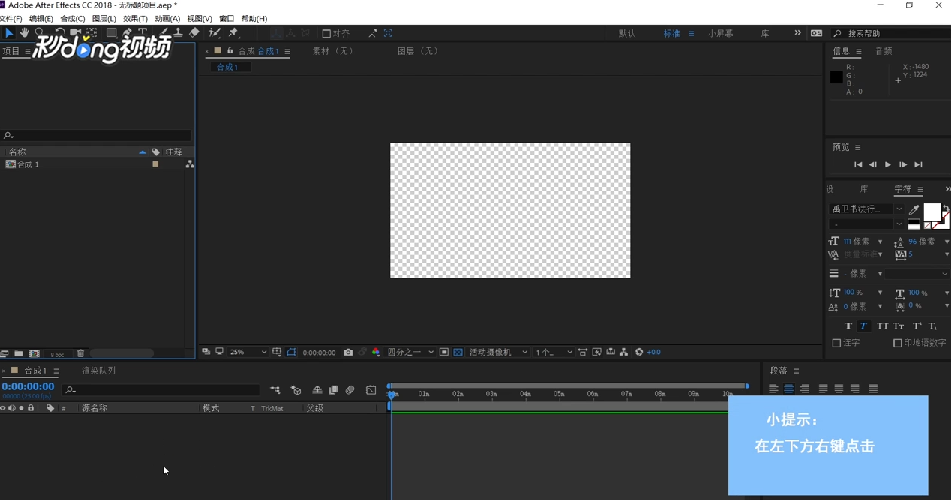Select the Roto Brush tool

214,33
